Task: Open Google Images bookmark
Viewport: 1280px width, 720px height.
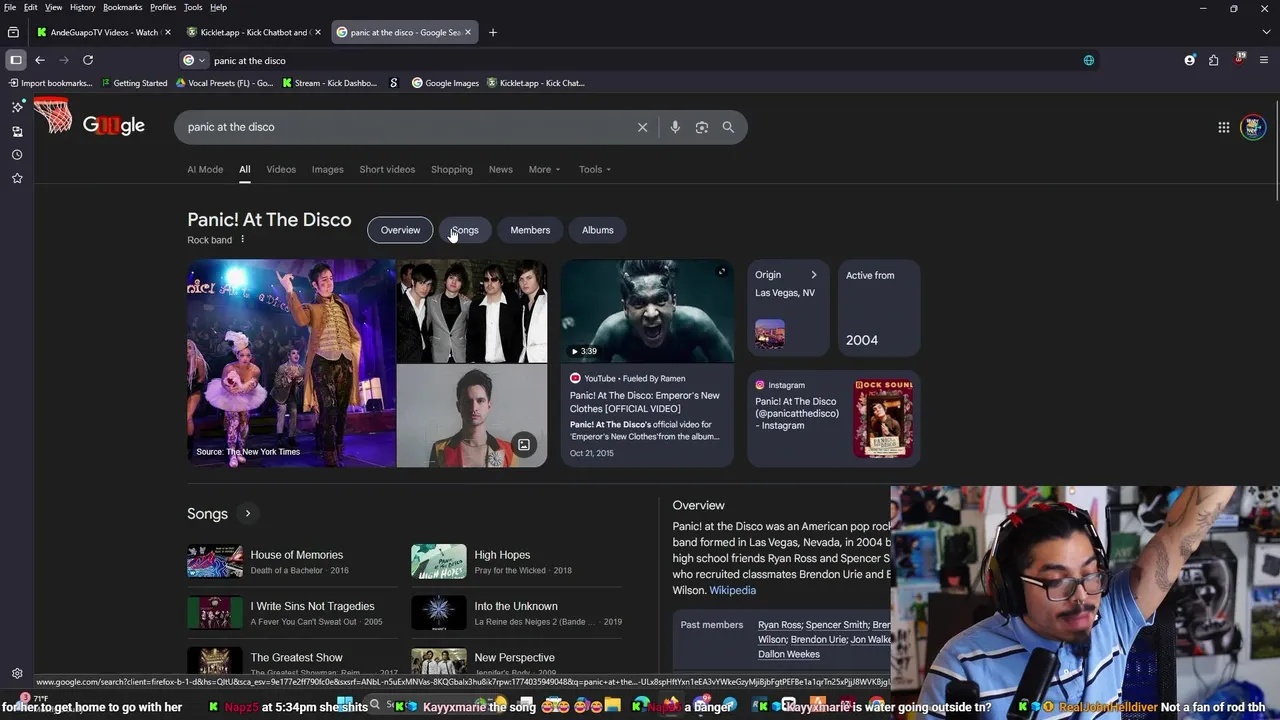Action: pyautogui.click(x=446, y=83)
